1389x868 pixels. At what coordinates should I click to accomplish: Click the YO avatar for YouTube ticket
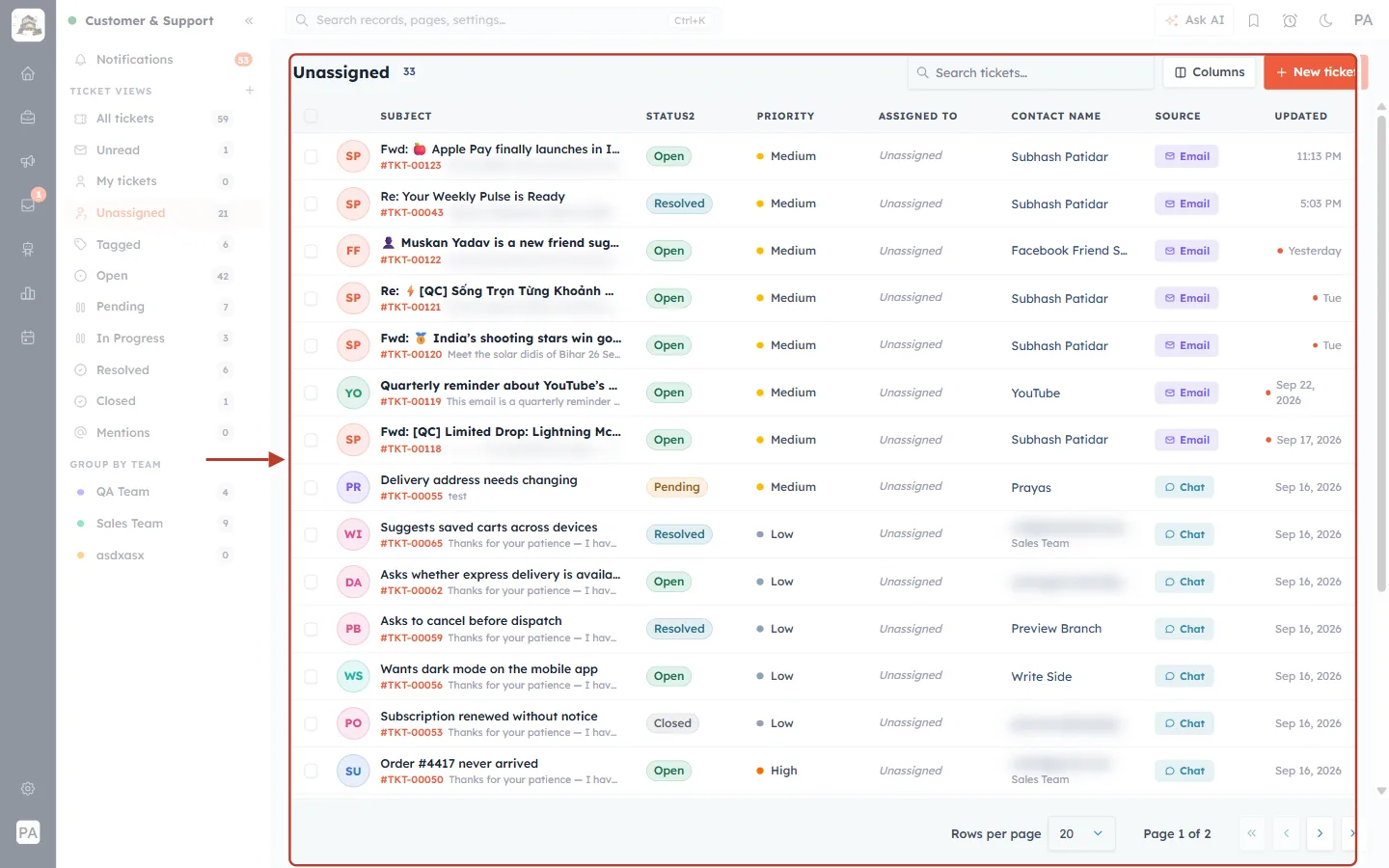click(353, 393)
